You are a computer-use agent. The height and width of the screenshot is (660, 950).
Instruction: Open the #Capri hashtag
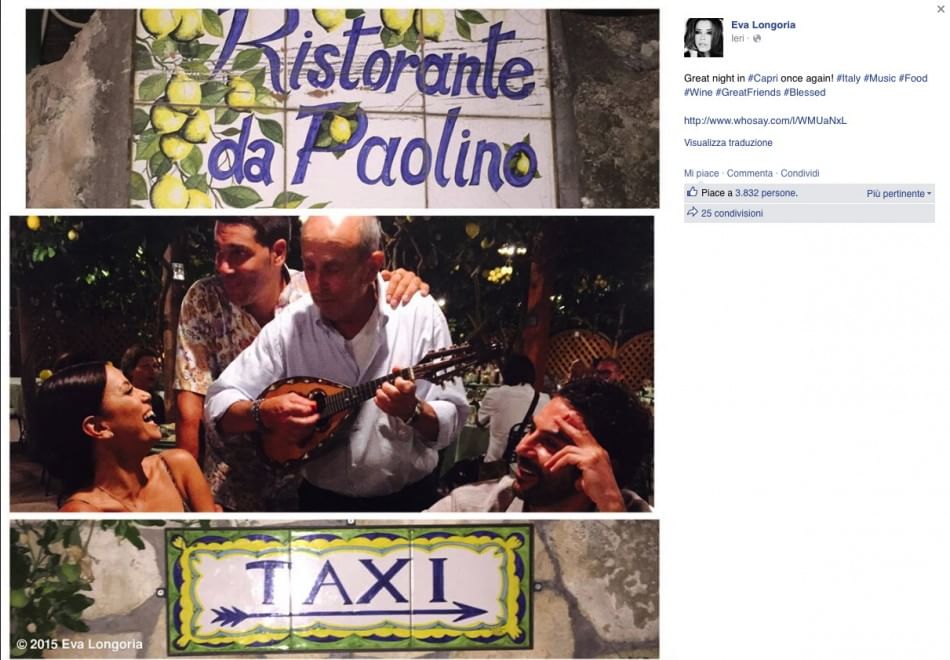click(763, 78)
